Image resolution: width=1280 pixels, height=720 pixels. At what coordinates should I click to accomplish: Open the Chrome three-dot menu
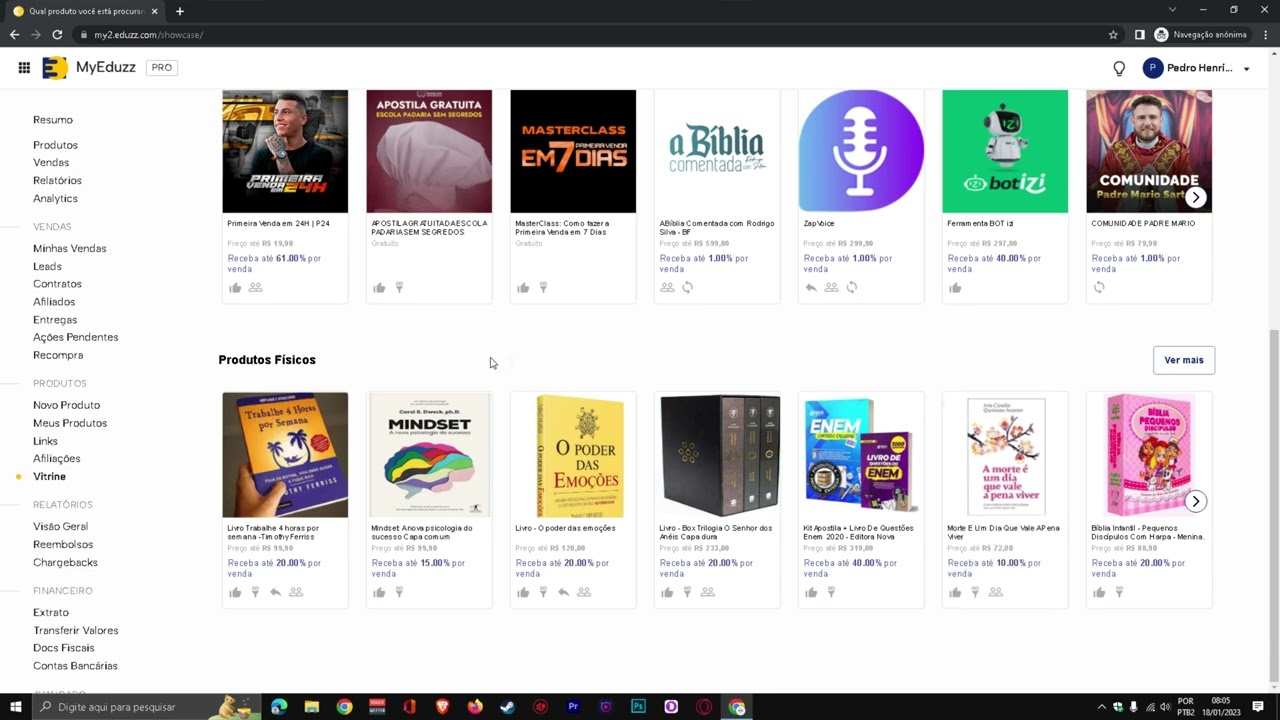[x=1264, y=35]
